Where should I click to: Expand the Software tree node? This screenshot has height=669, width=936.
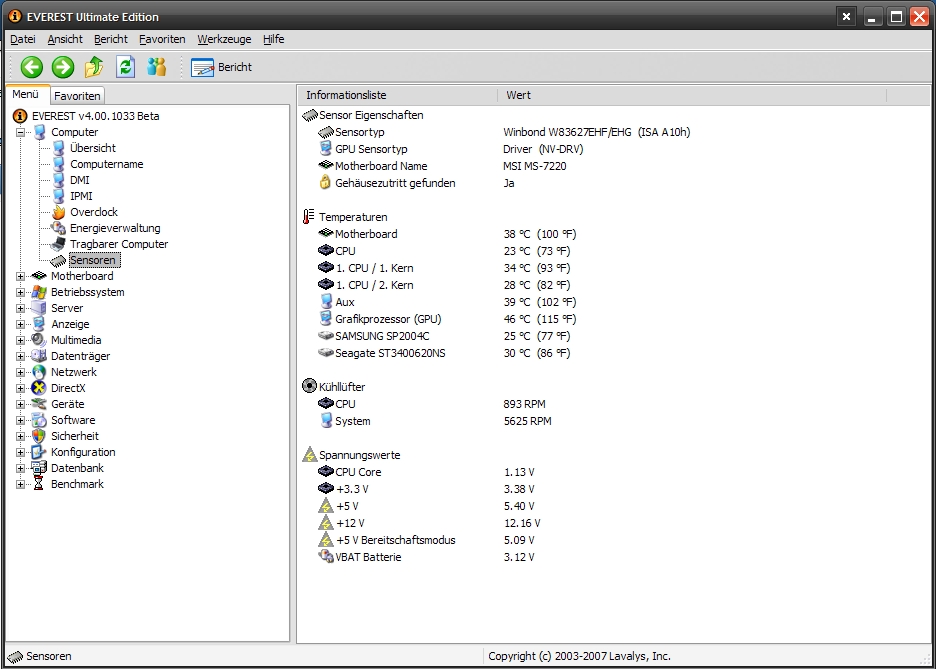(20, 421)
